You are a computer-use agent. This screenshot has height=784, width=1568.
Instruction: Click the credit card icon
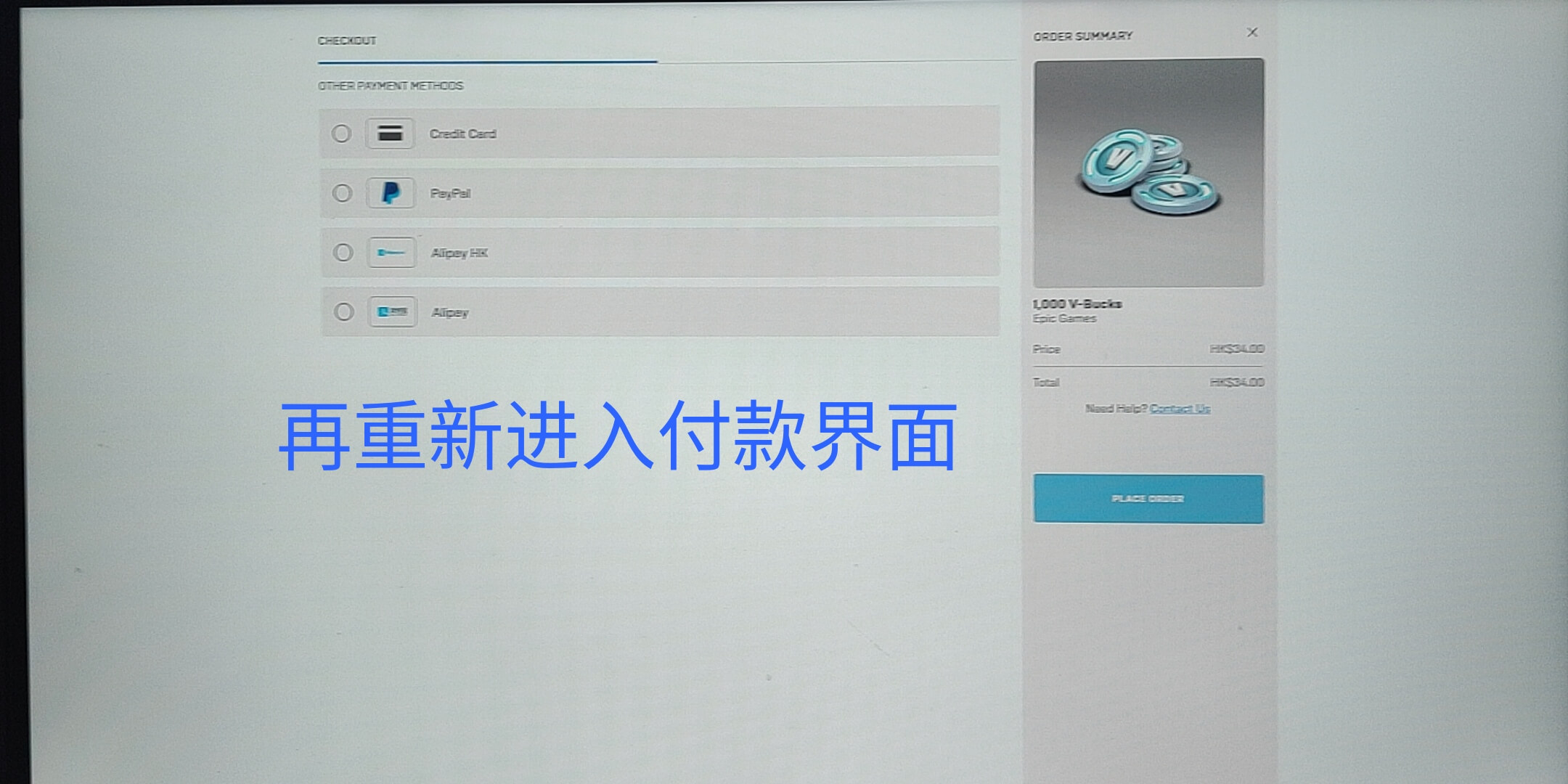(x=390, y=134)
